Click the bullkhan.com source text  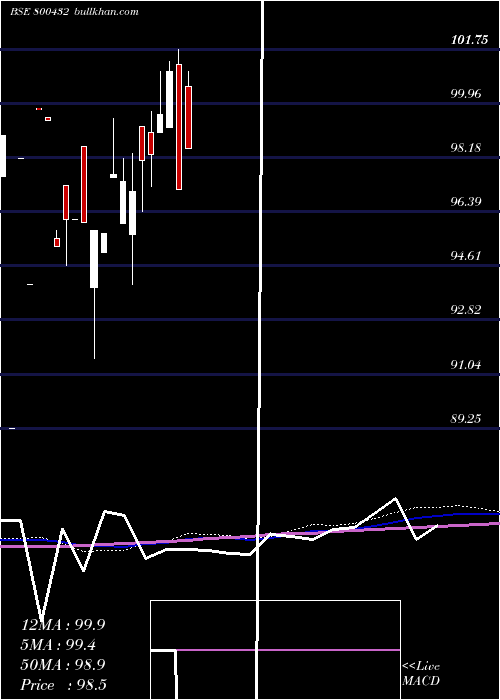[105, 12]
